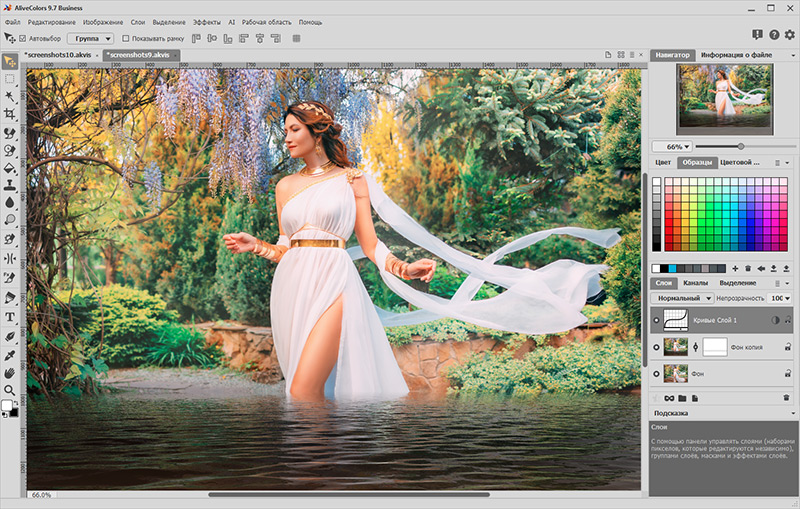Click the Navigator preview thumbnail
The image size is (800, 509).
click(724, 99)
